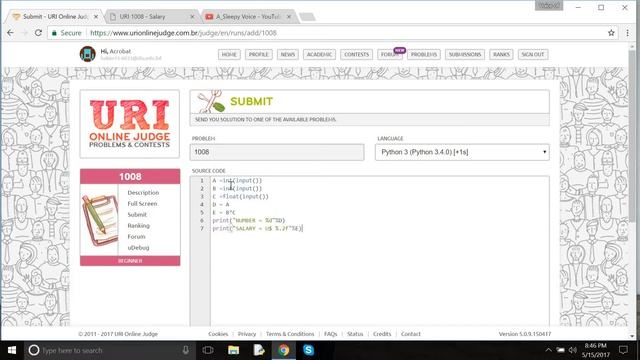Click the network icon in the system tray
Screen dimensions: 640x360
coord(560,350)
